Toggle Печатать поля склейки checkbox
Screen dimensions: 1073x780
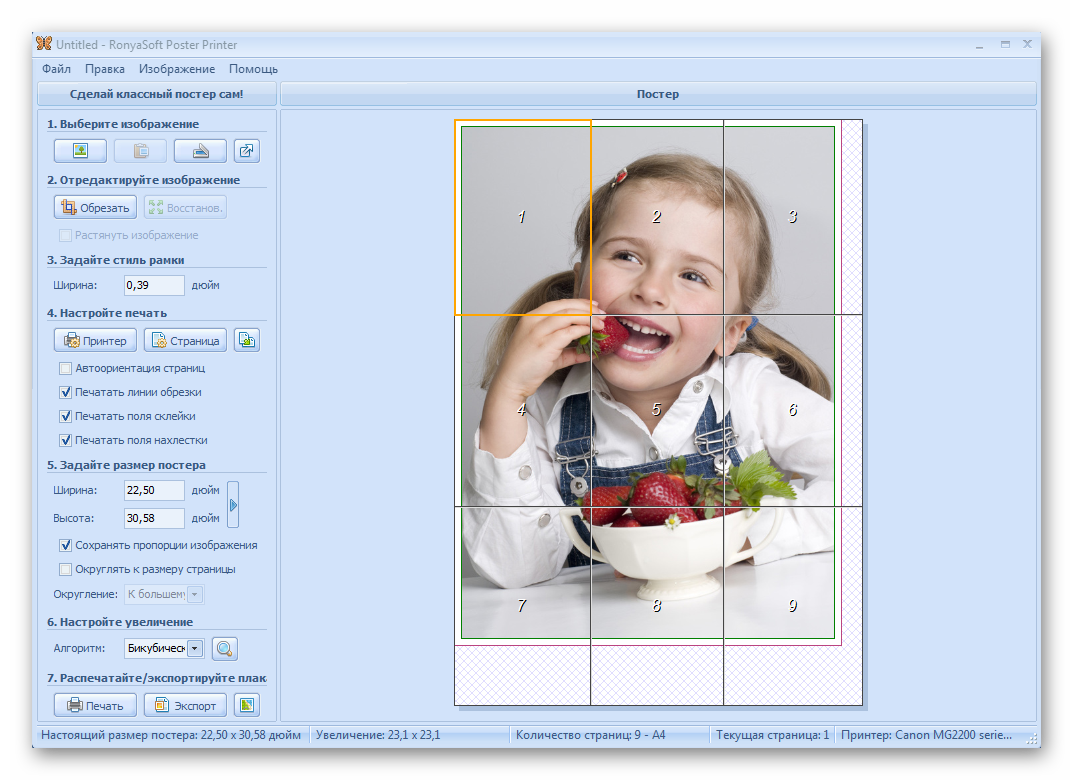tap(66, 416)
